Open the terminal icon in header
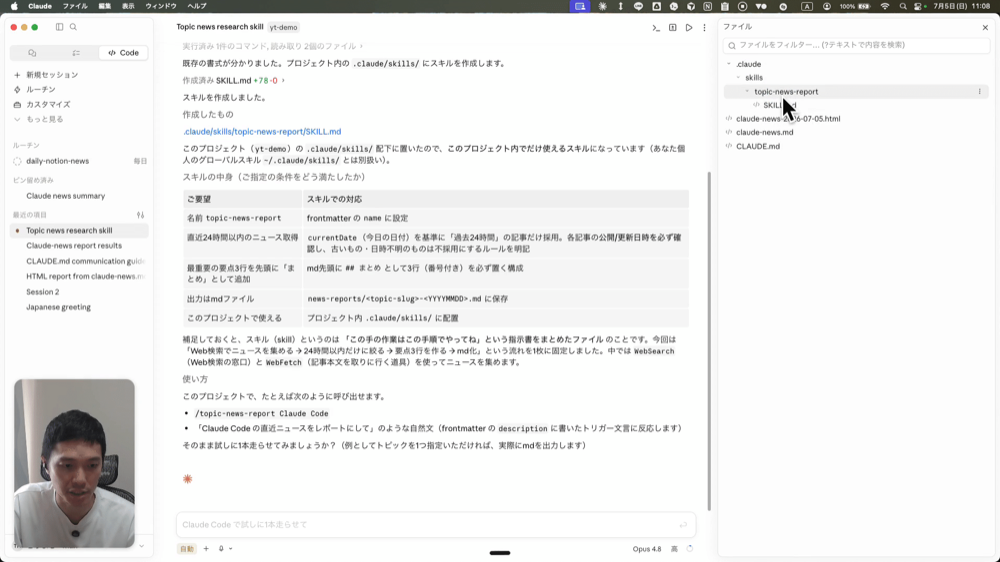 point(656,27)
